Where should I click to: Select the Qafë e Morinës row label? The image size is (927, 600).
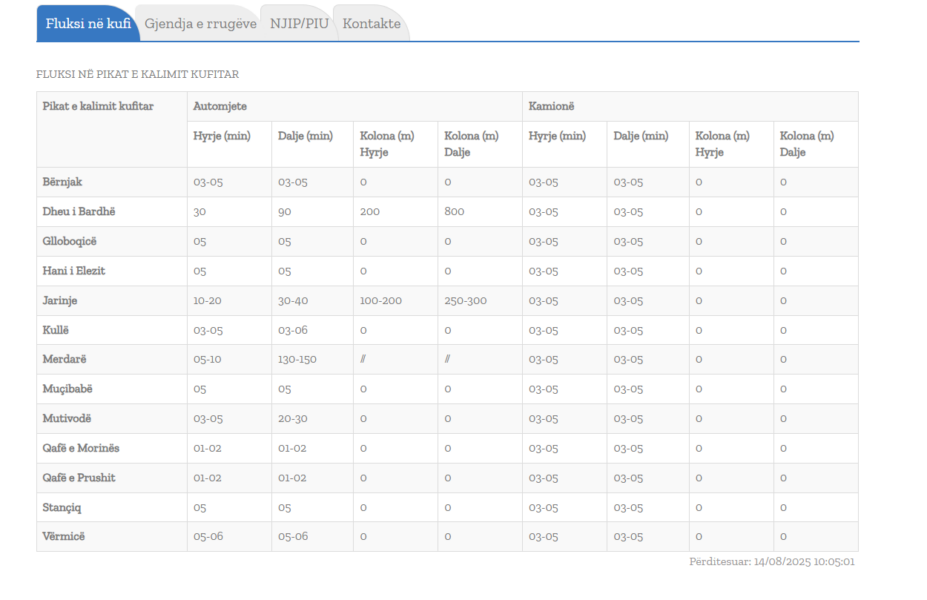[x=81, y=448]
